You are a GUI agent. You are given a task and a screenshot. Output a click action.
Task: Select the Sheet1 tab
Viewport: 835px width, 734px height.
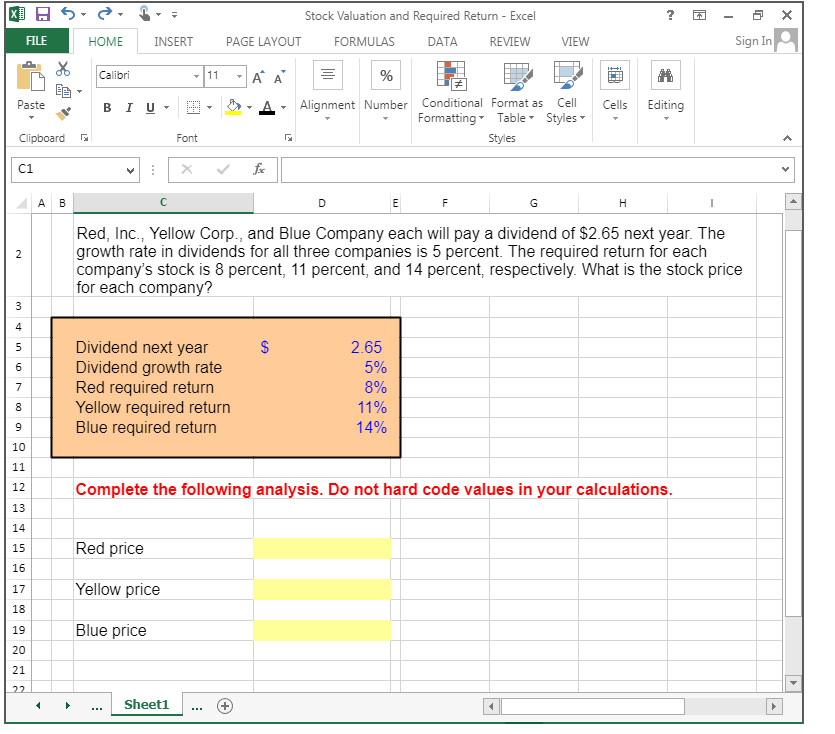pos(146,704)
